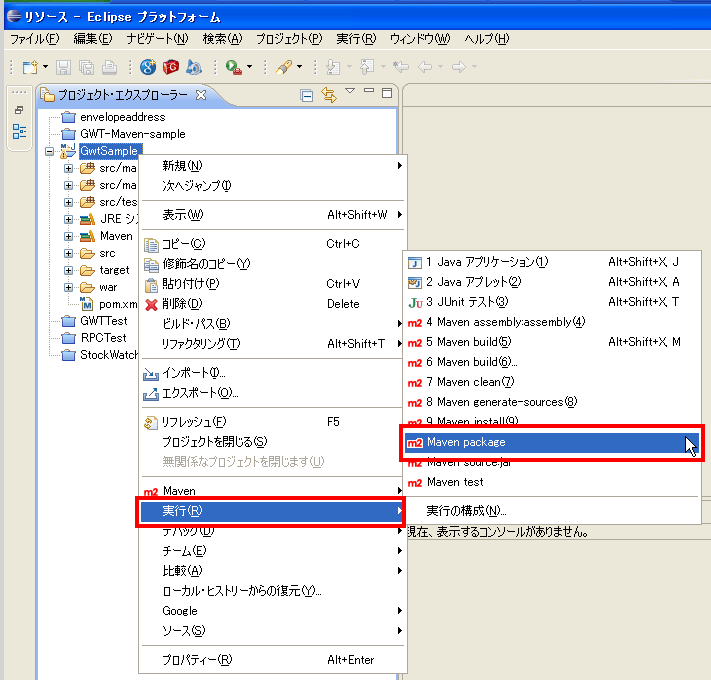The width and height of the screenshot is (711, 680).
Task: Click the Save All toolbar icon
Action: point(86,67)
